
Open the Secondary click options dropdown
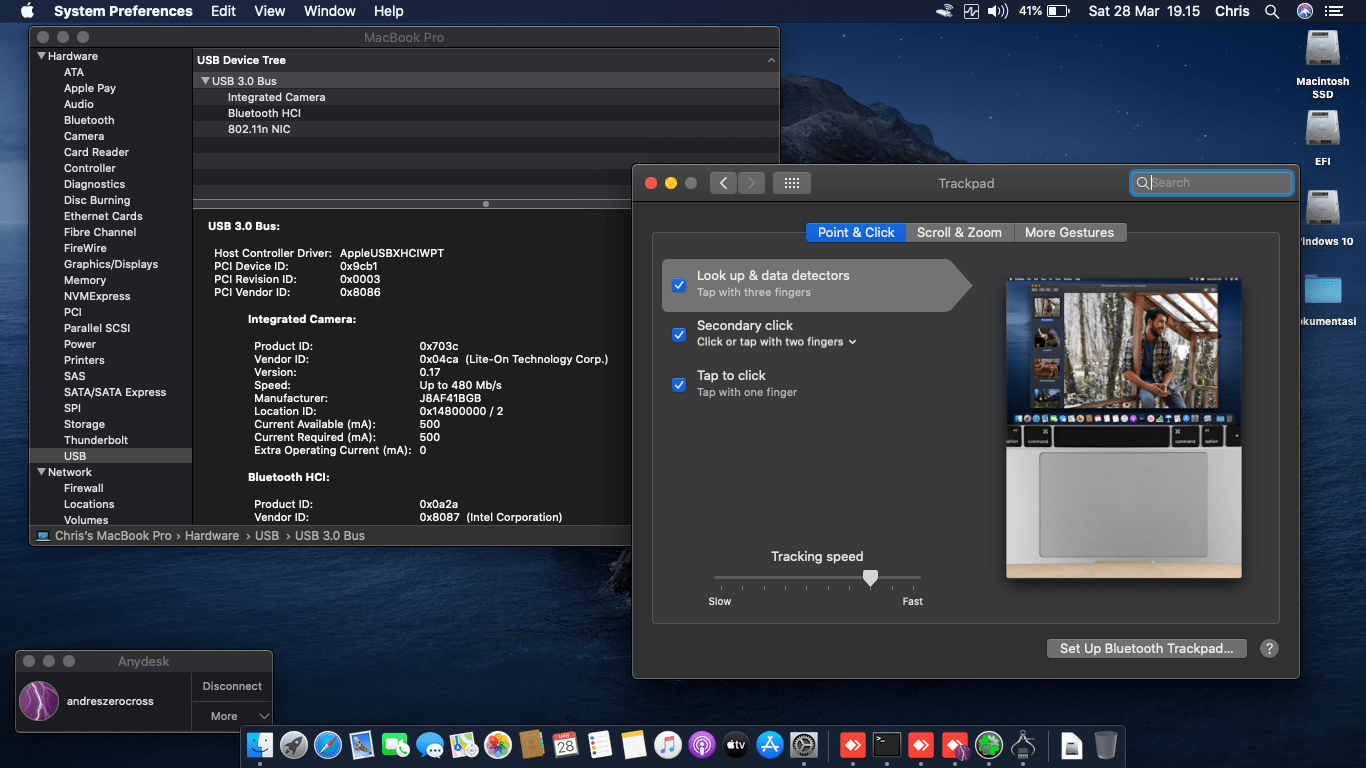[852, 342]
